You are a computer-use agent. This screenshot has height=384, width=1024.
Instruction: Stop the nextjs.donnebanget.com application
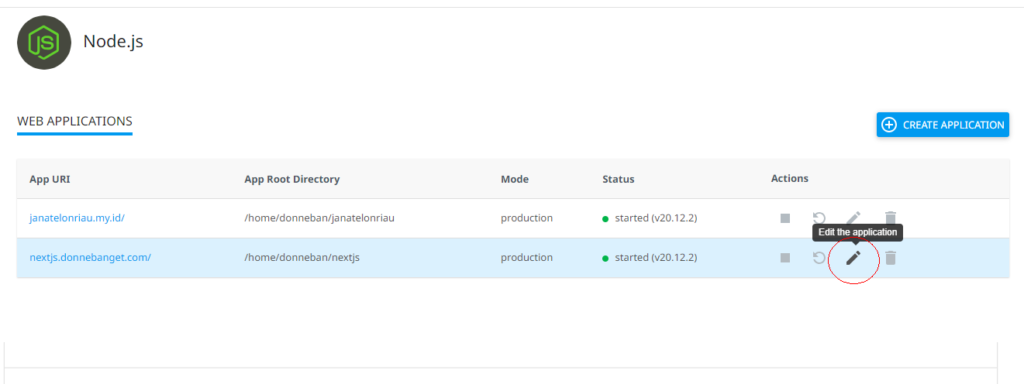[x=785, y=258]
